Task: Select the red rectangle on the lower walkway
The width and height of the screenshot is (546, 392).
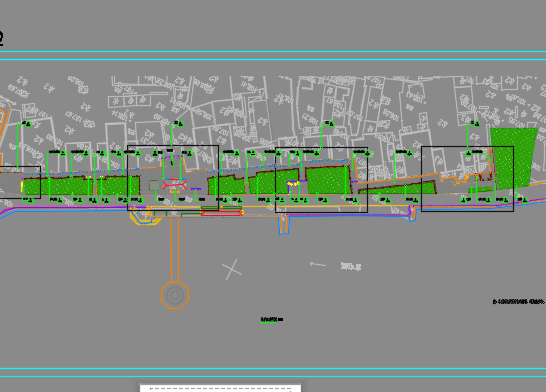Action: coord(222,213)
